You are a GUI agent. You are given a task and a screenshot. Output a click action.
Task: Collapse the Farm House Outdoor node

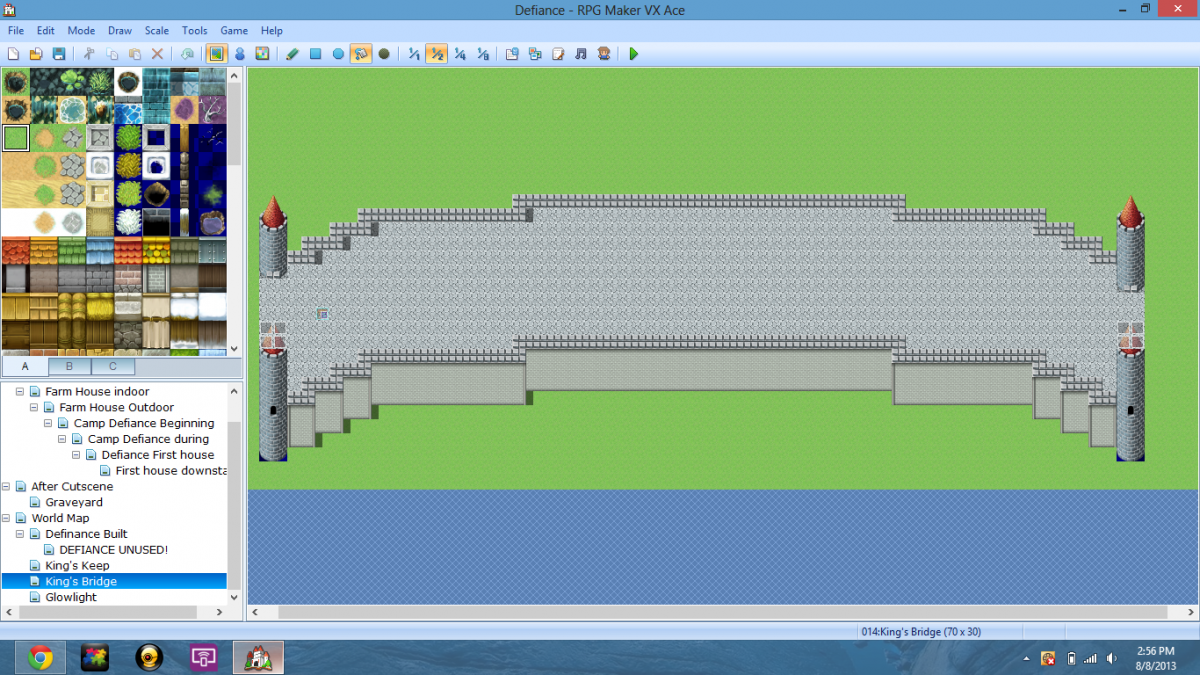[x=34, y=407]
